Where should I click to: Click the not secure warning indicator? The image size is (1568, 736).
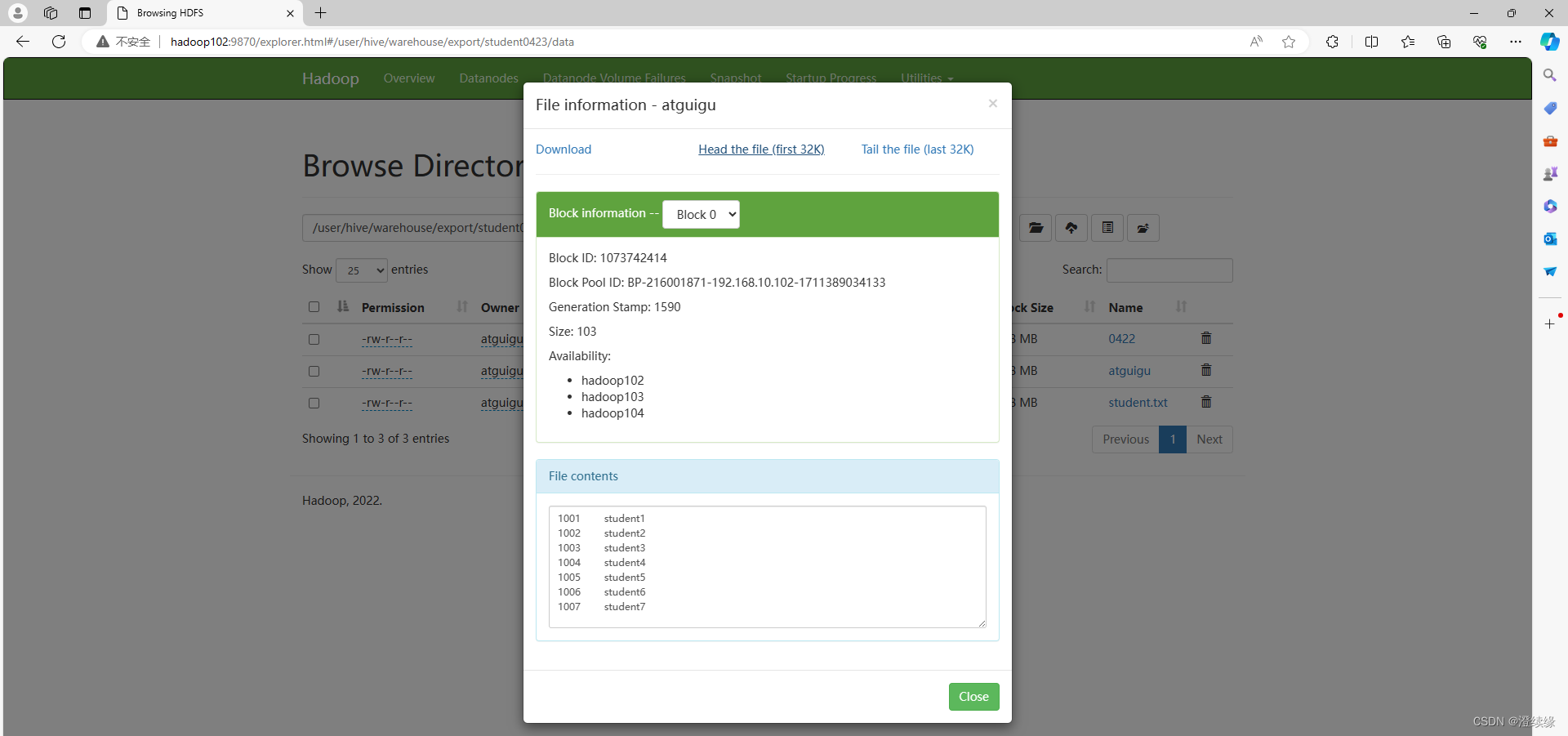point(123,42)
